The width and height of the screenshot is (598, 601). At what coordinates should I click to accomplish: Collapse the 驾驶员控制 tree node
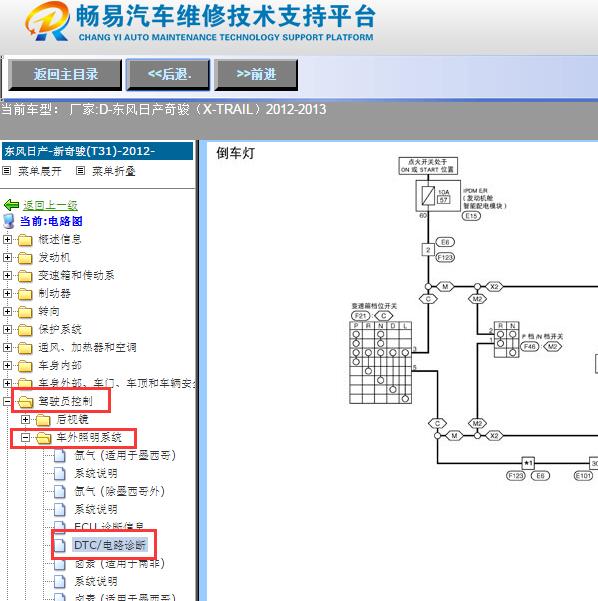coord(7,401)
